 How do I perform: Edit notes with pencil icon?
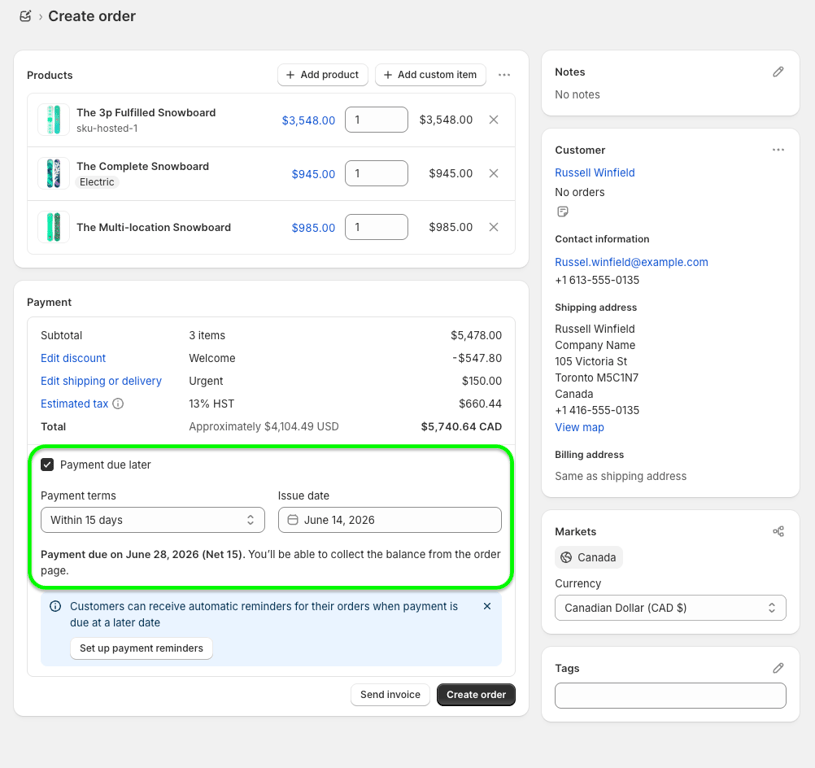(778, 72)
